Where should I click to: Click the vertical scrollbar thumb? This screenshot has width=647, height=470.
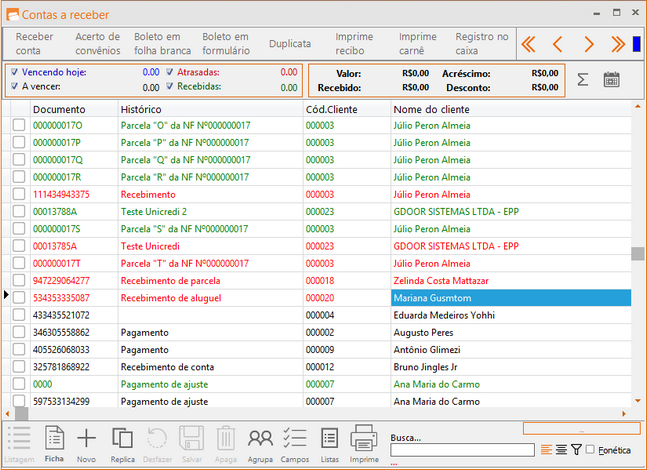638,253
